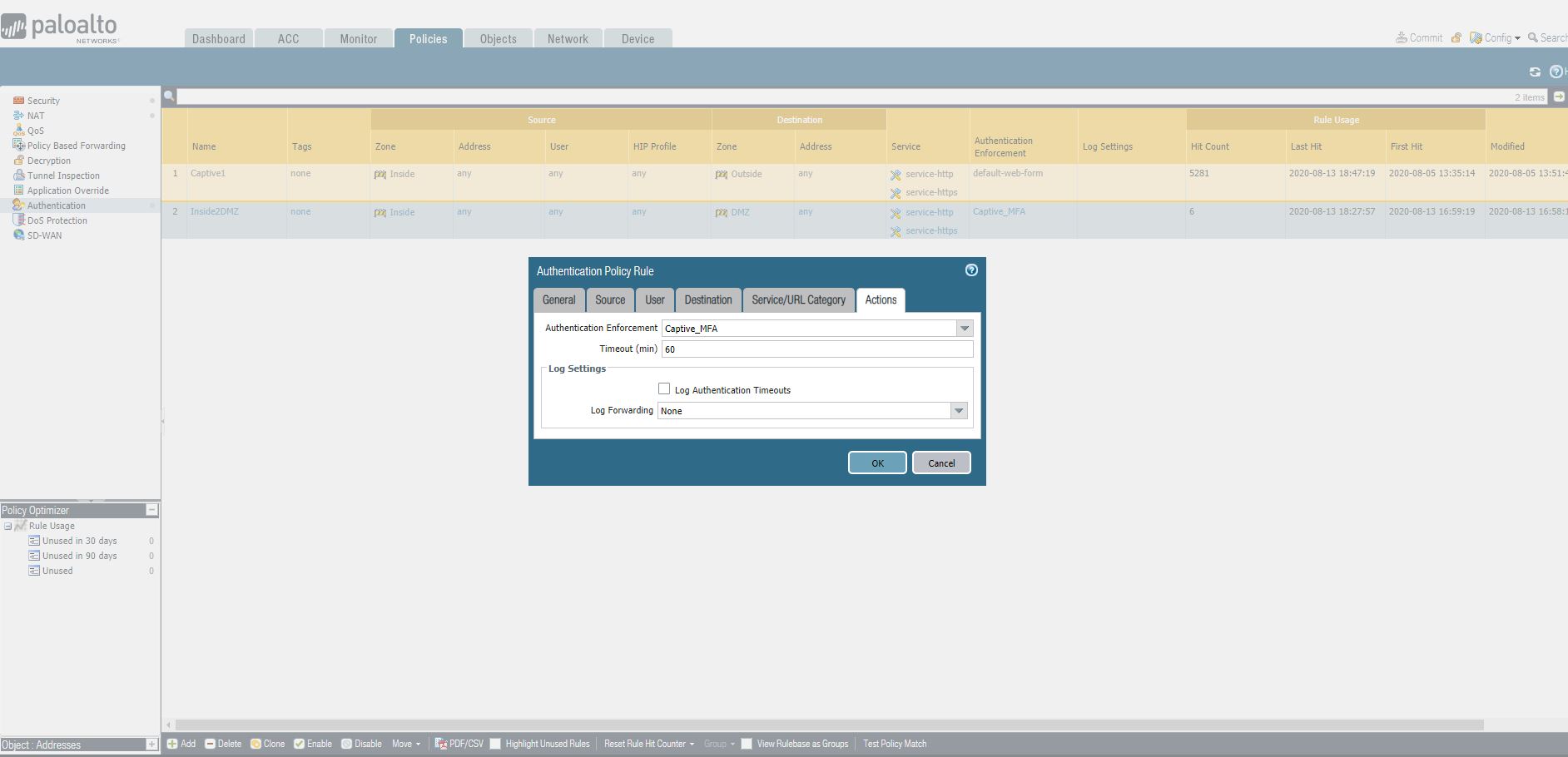Switch to the Monitor tab
Image resolution: width=1568 pixels, height=757 pixels.
[359, 38]
